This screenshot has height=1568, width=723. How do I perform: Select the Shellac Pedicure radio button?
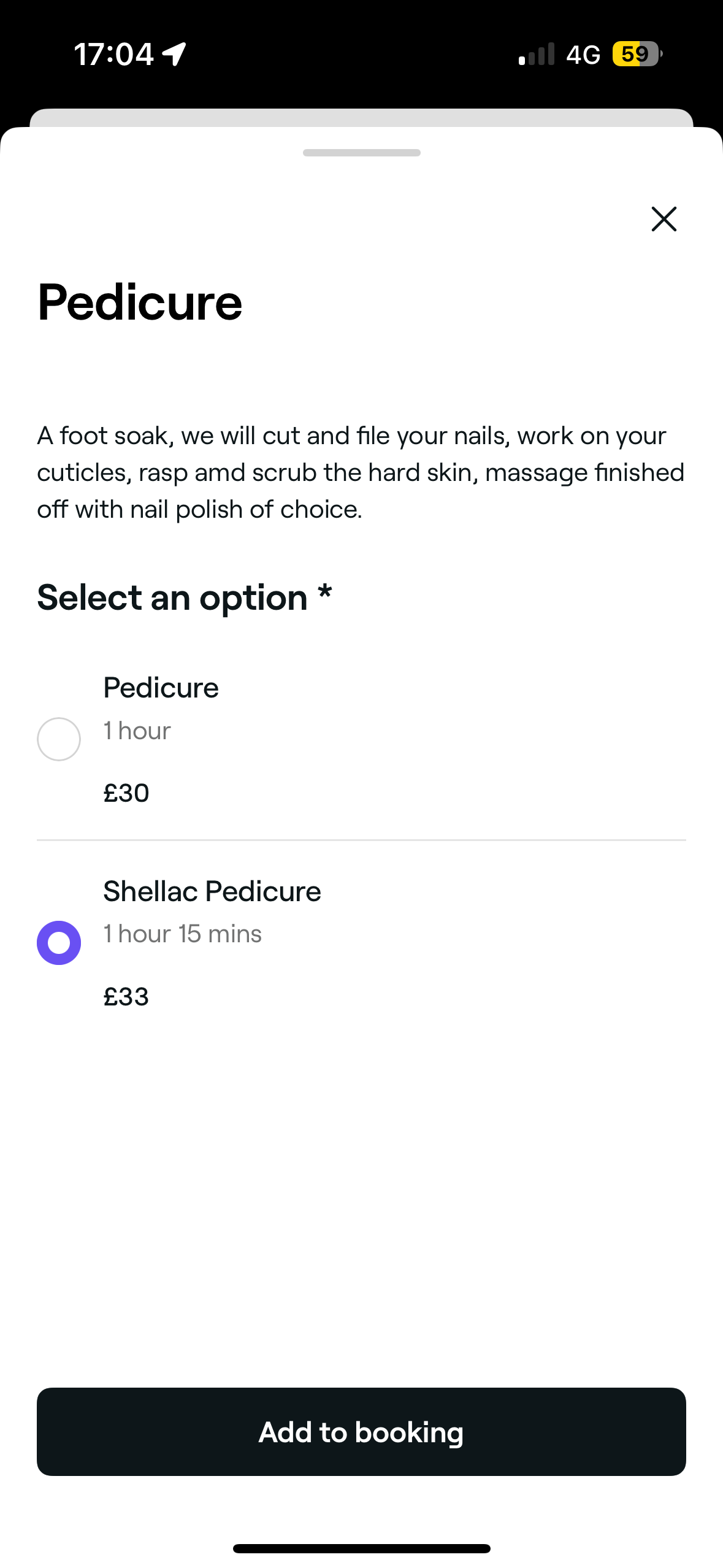pyautogui.click(x=59, y=943)
